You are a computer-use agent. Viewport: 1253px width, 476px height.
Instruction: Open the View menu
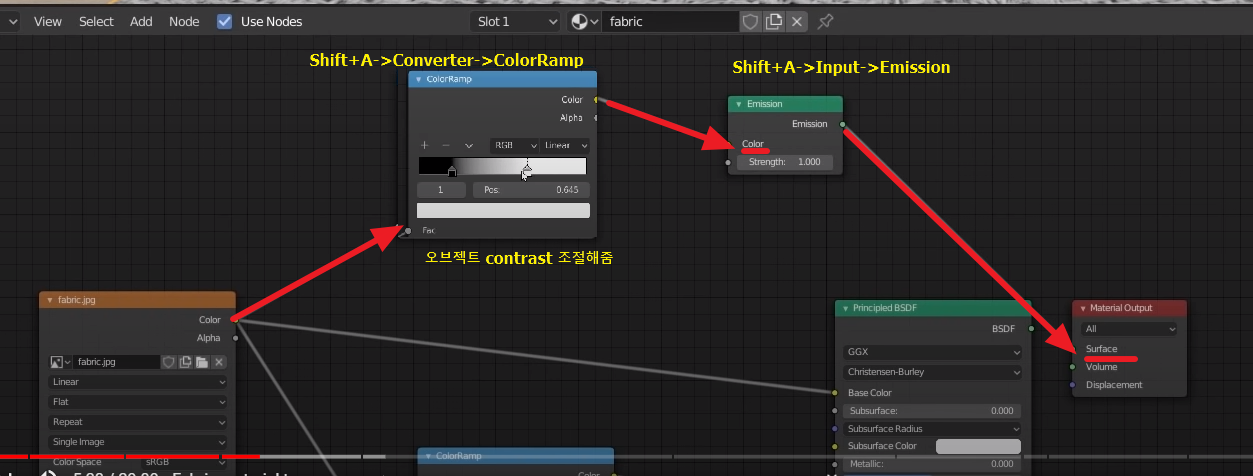[x=48, y=21]
